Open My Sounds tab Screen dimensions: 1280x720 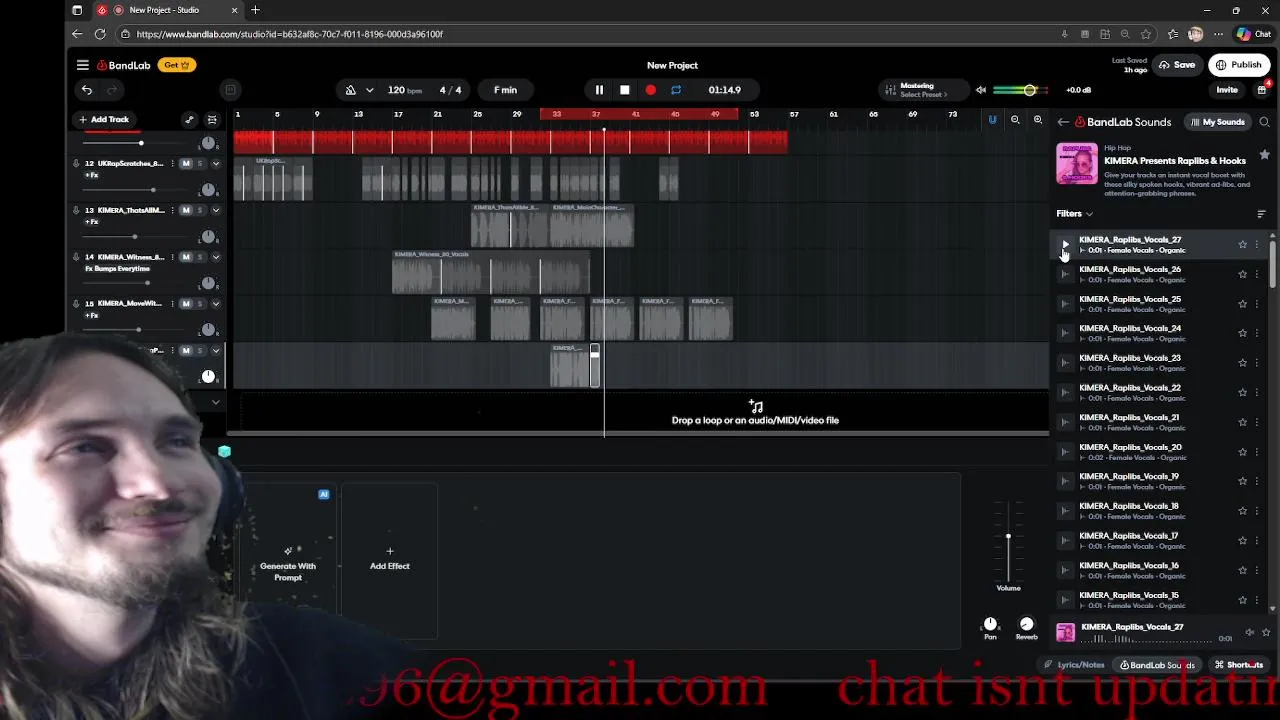click(1217, 122)
